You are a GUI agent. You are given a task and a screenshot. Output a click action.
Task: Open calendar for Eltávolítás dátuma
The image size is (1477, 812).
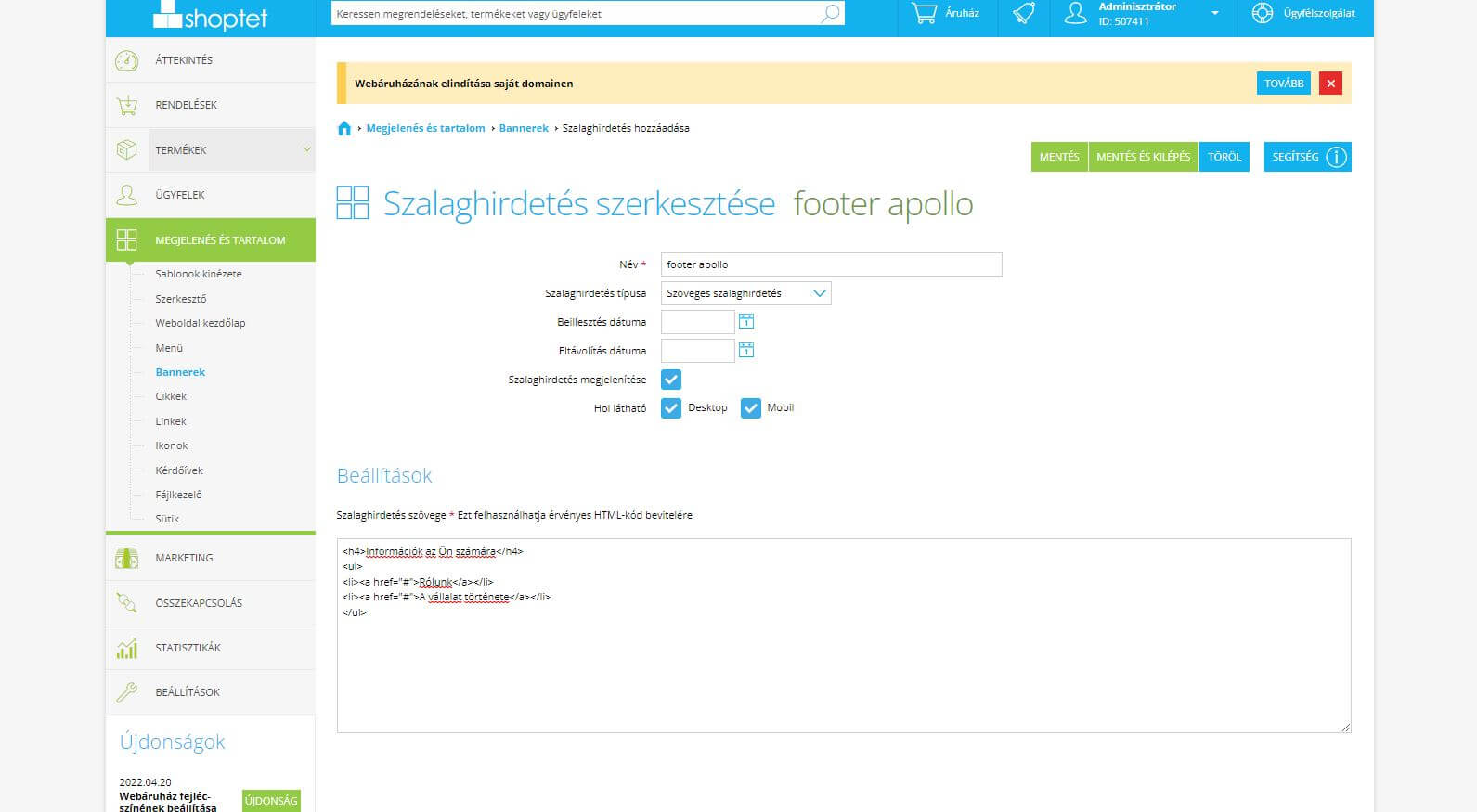coord(745,350)
